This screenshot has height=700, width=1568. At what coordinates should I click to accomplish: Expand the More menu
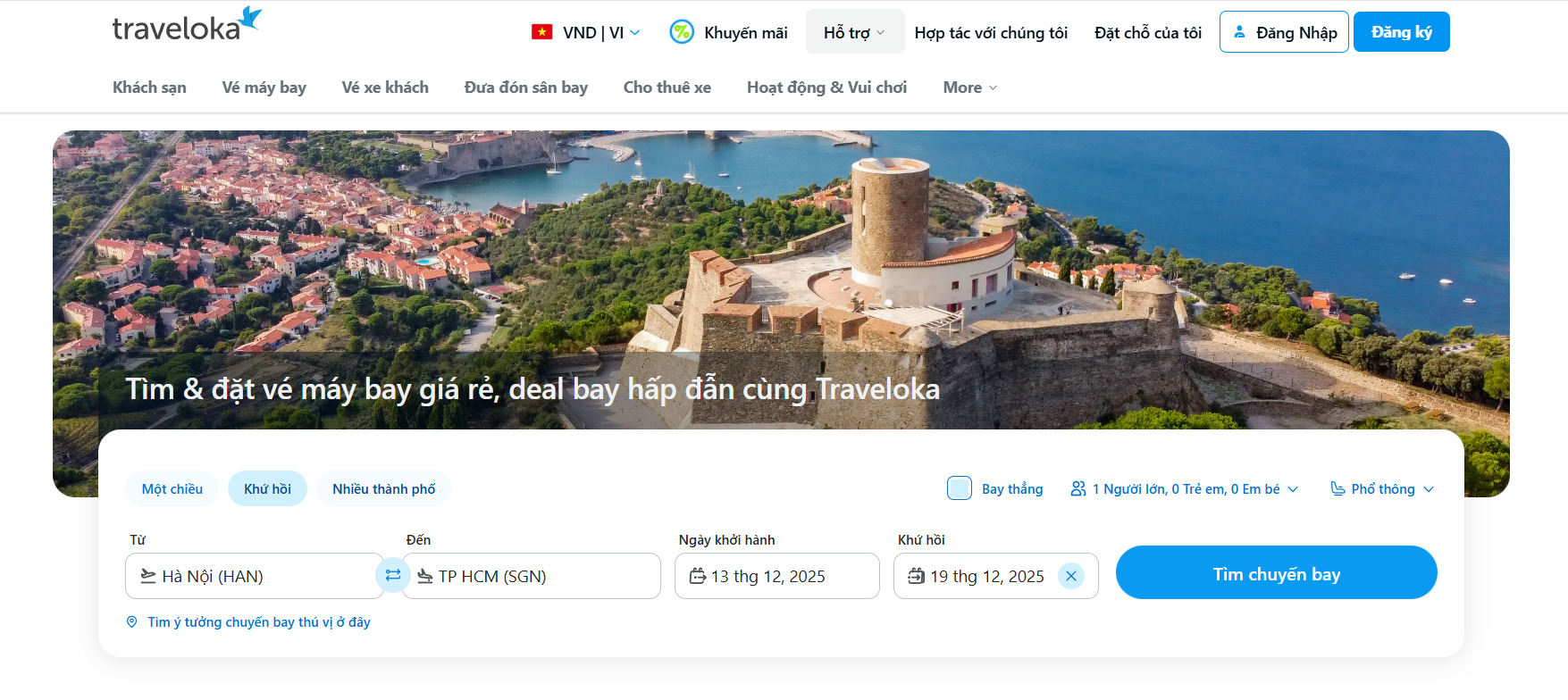point(970,87)
